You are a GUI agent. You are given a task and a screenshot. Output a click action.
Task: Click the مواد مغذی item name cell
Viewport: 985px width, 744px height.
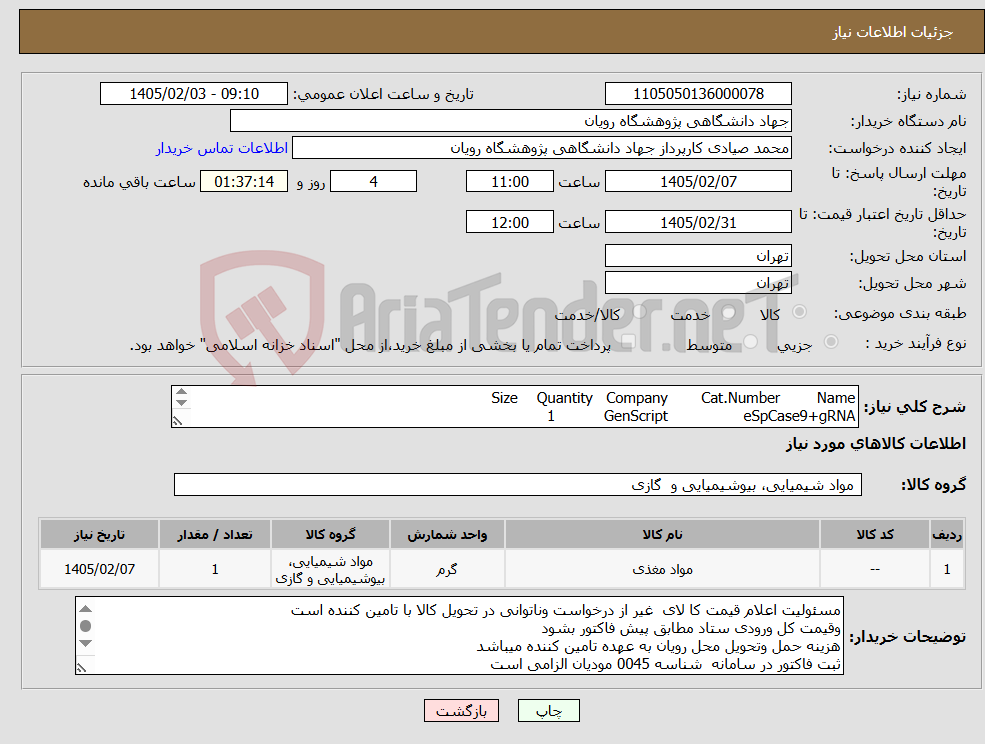click(662, 569)
